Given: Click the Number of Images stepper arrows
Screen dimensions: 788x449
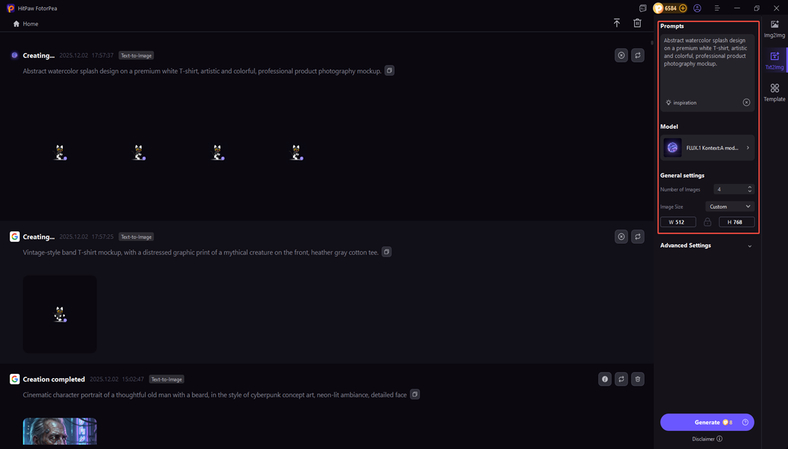Looking at the screenshot, I should point(750,189).
